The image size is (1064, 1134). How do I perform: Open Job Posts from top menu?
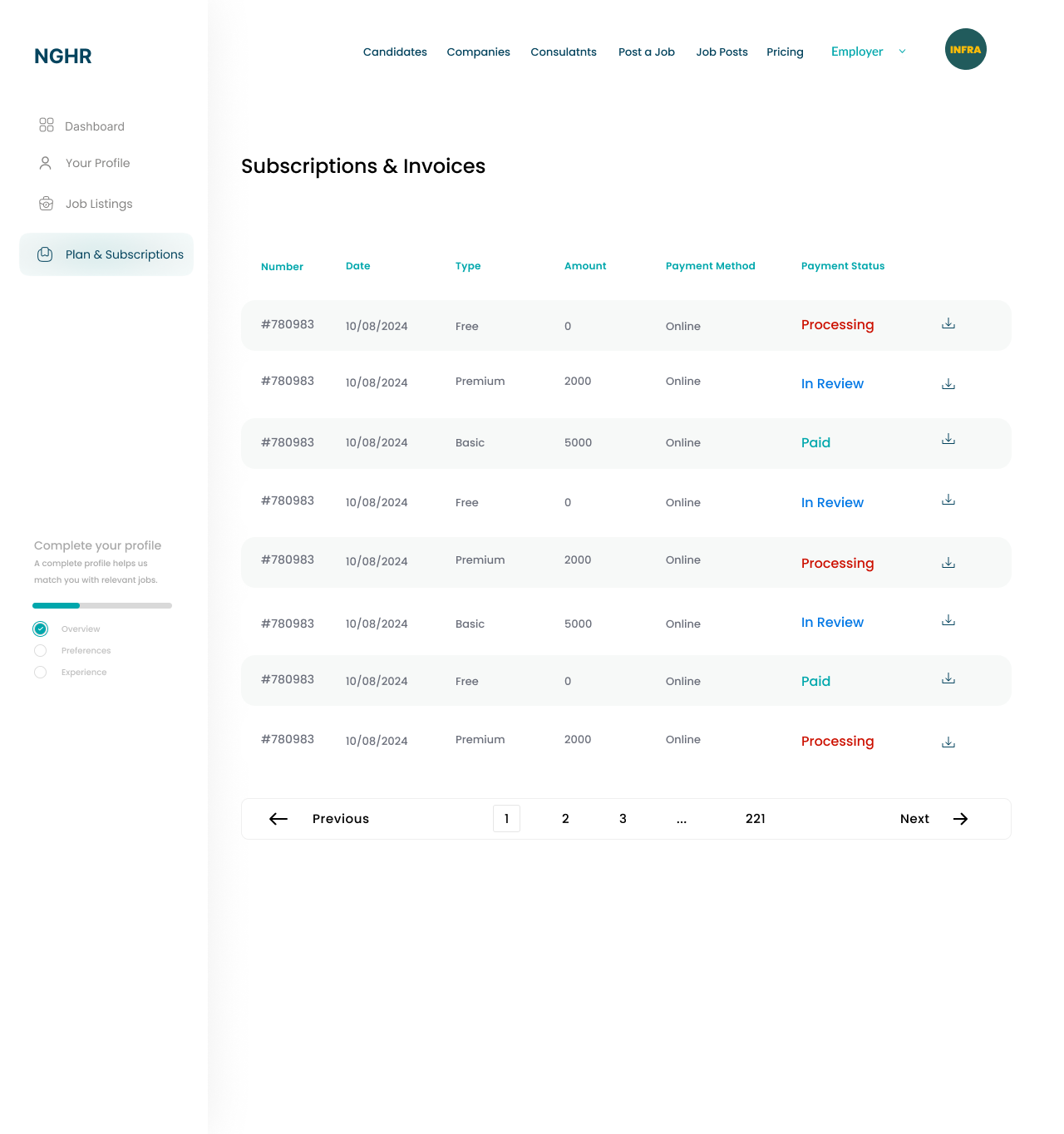(x=722, y=52)
